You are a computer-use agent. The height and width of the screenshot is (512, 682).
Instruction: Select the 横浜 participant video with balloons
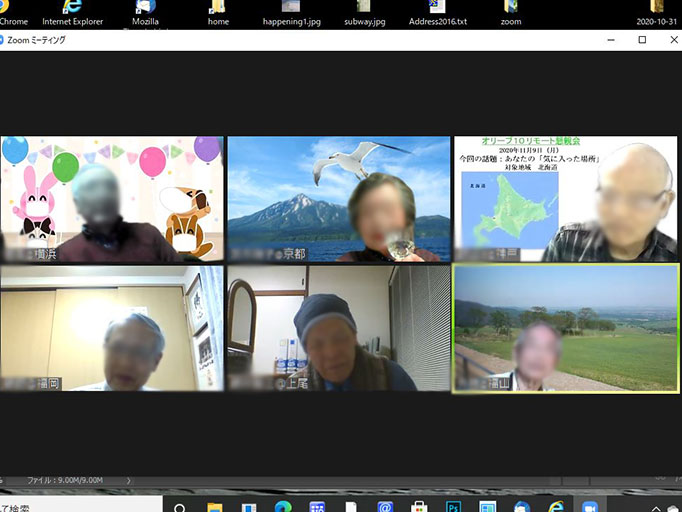112,199
